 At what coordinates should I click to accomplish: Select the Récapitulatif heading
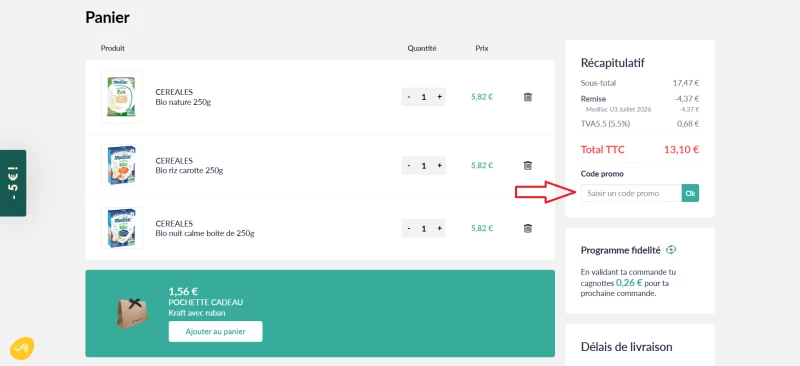[x=613, y=63]
